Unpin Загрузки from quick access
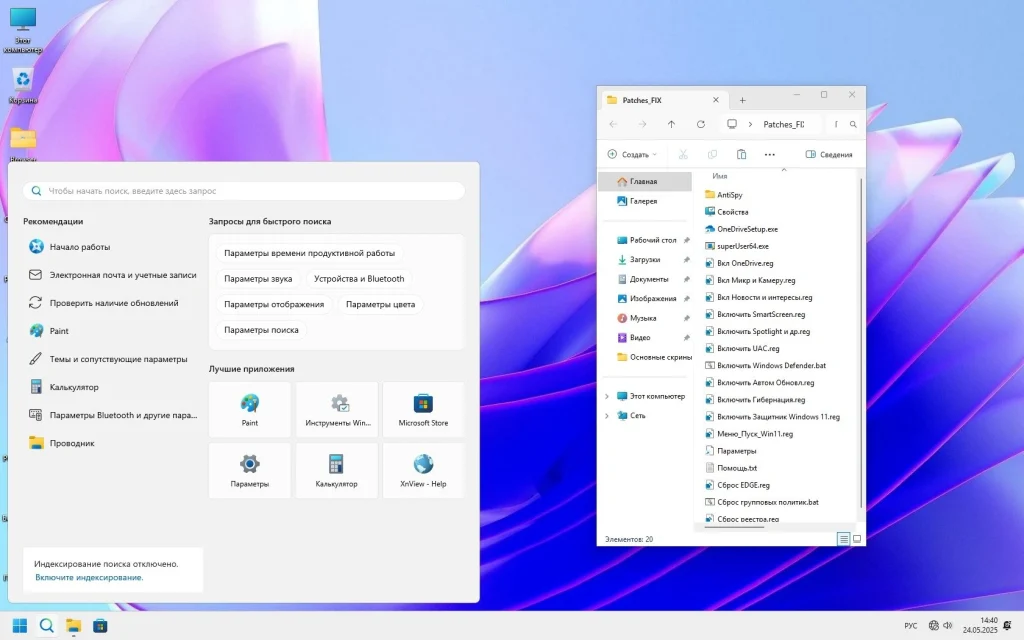1024x640 pixels. [687, 259]
